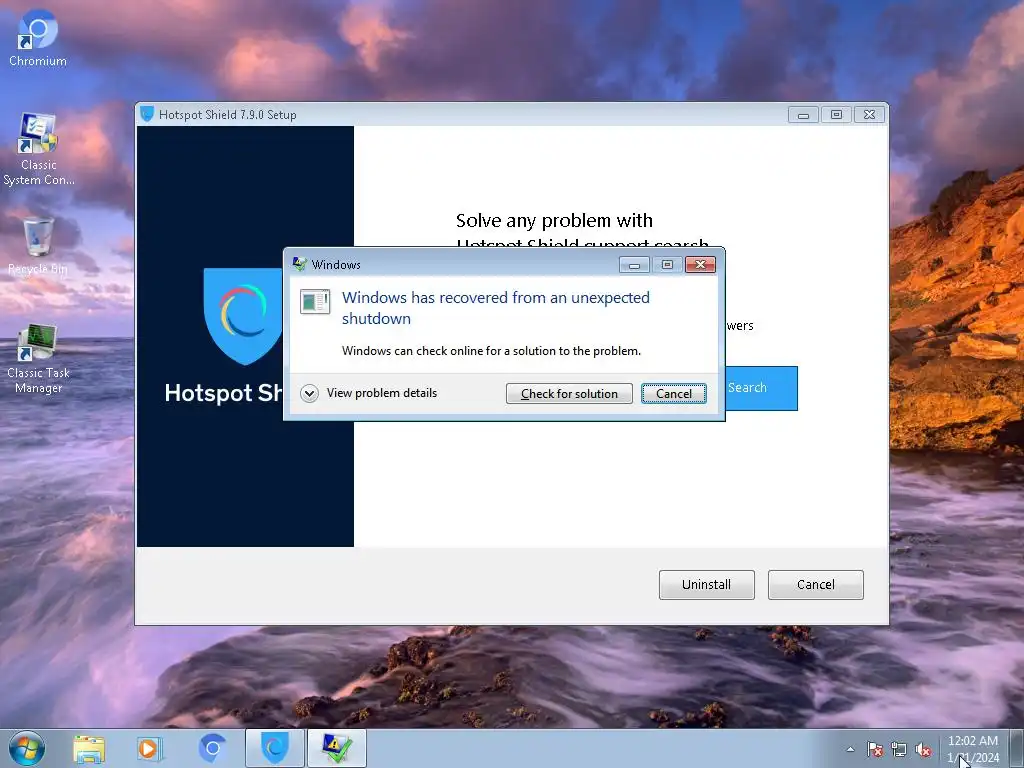Image resolution: width=1024 pixels, height=768 pixels.
Task: Click "Windows can check online" text
Action: [x=491, y=351]
